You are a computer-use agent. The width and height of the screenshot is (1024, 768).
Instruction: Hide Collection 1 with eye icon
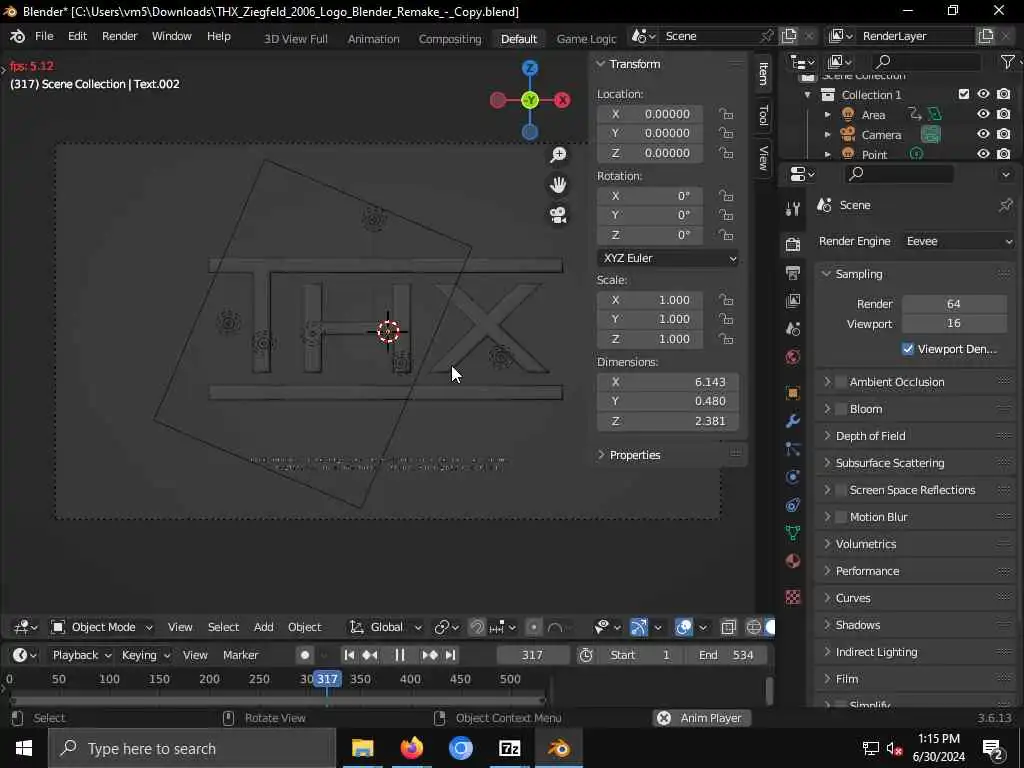pos(983,94)
